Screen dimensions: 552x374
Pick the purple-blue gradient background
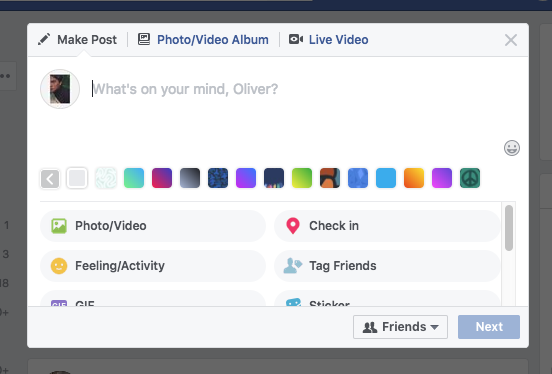pos(246,178)
